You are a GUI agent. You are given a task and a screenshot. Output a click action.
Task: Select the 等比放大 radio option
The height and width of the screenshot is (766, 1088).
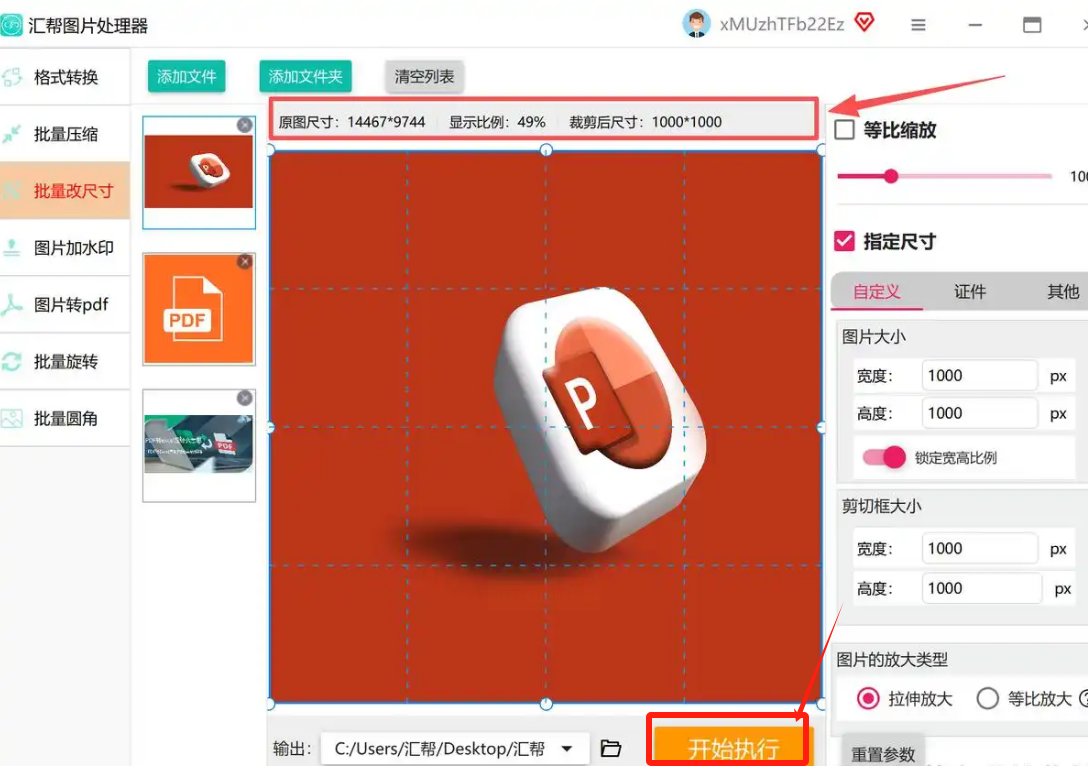[x=987, y=698]
